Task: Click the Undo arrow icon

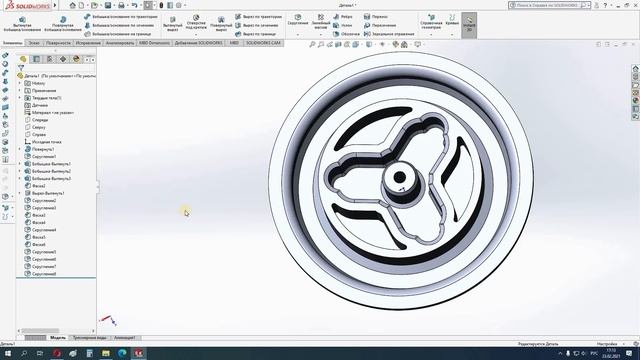Action: [x=134, y=5]
